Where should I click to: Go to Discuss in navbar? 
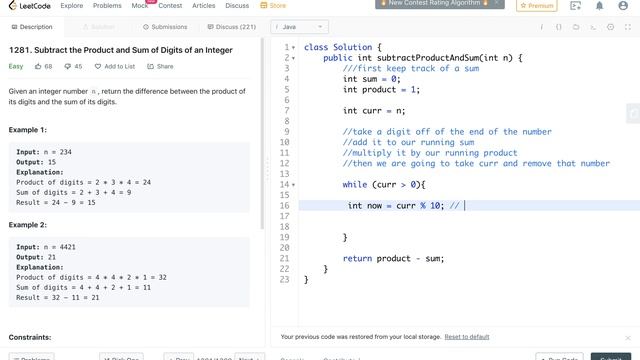pyautogui.click(x=237, y=6)
